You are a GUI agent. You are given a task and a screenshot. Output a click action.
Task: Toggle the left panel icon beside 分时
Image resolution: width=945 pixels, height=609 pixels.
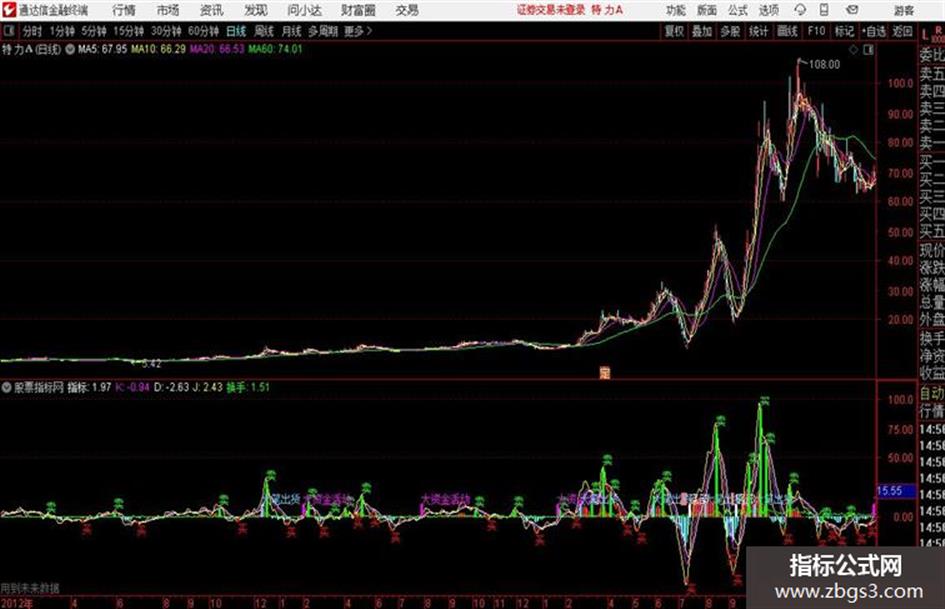[x=8, y=31]
